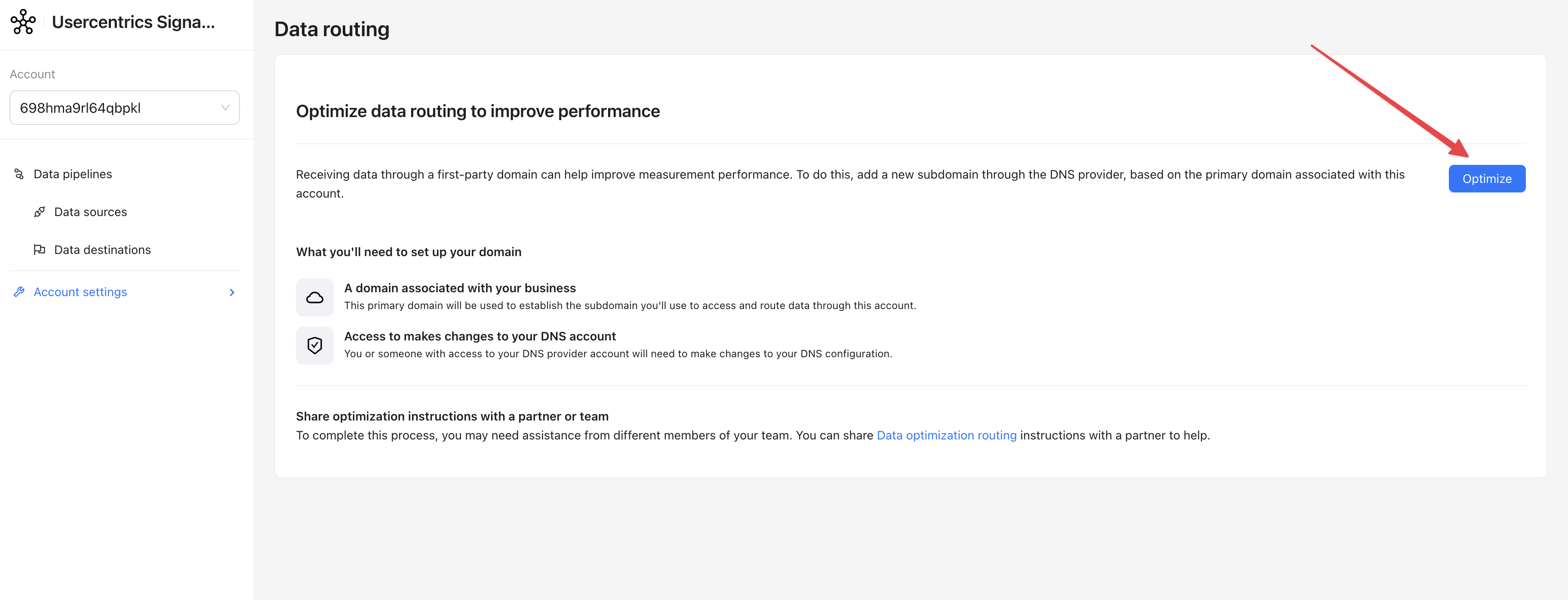The height and width of the screenshot is (600, 1568).
Task: Go to Data sources
Action: pyautogui.click(x=90, y=212)
